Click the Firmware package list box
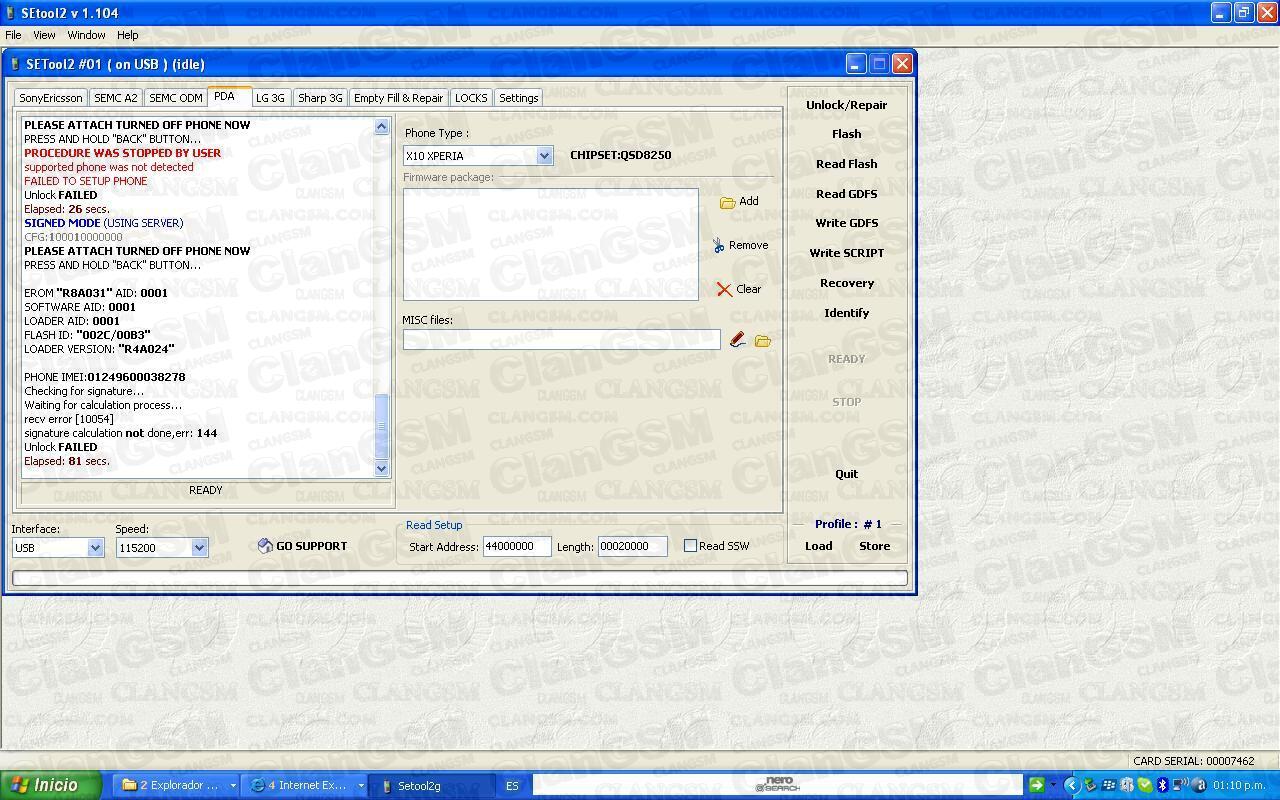 tap(551, 244)
